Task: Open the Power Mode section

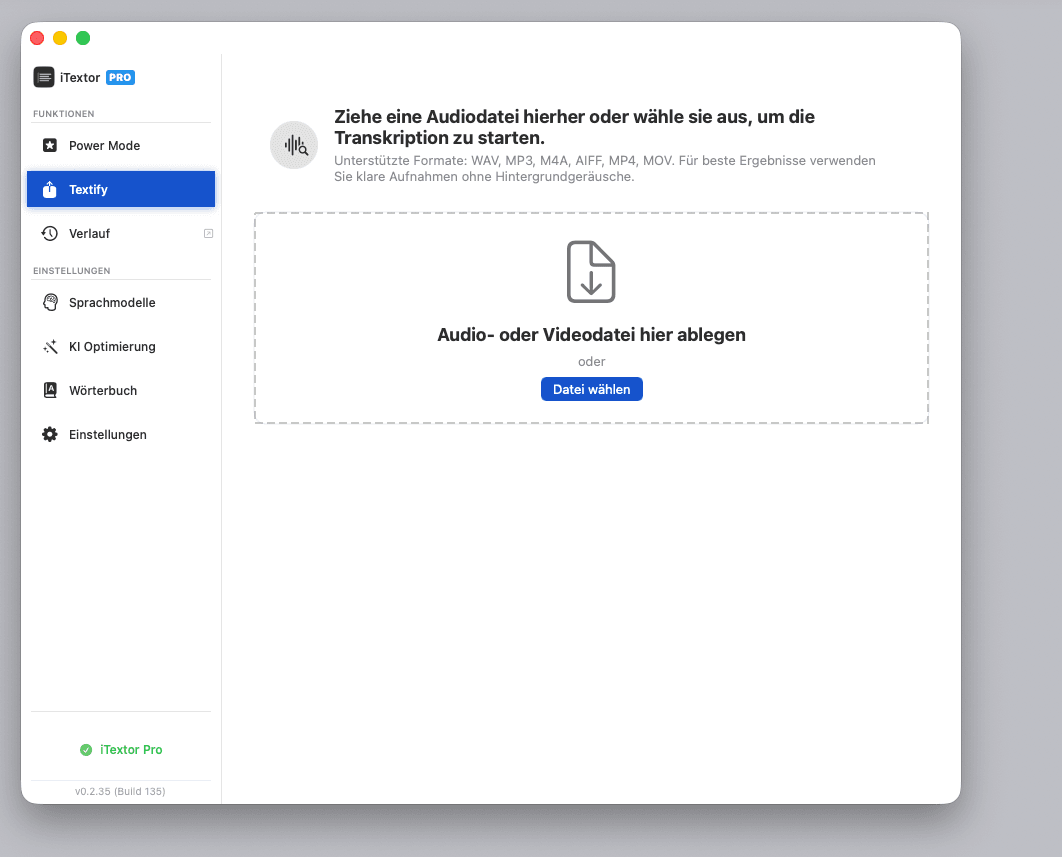Action: click(121, 146)
